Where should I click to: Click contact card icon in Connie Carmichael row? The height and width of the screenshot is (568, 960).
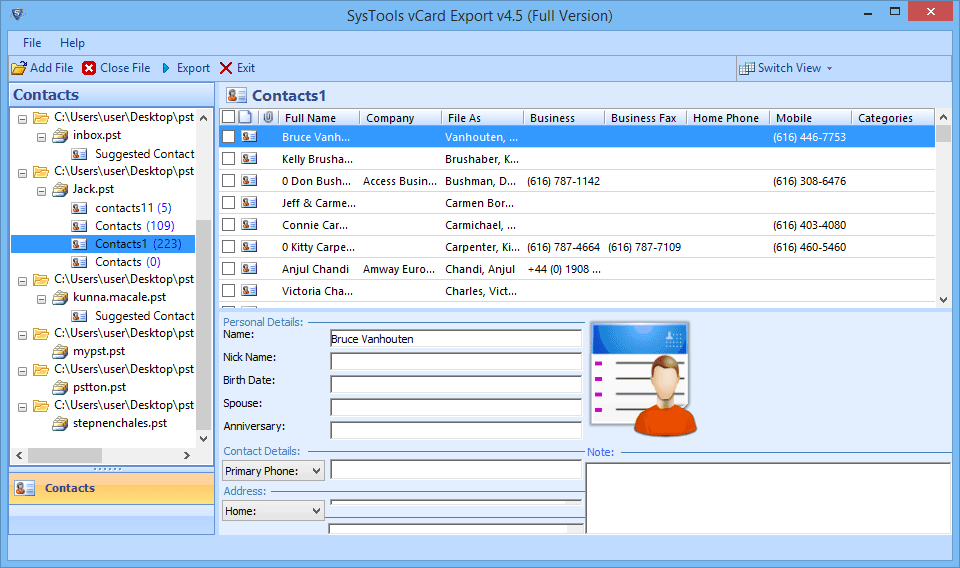249,225
